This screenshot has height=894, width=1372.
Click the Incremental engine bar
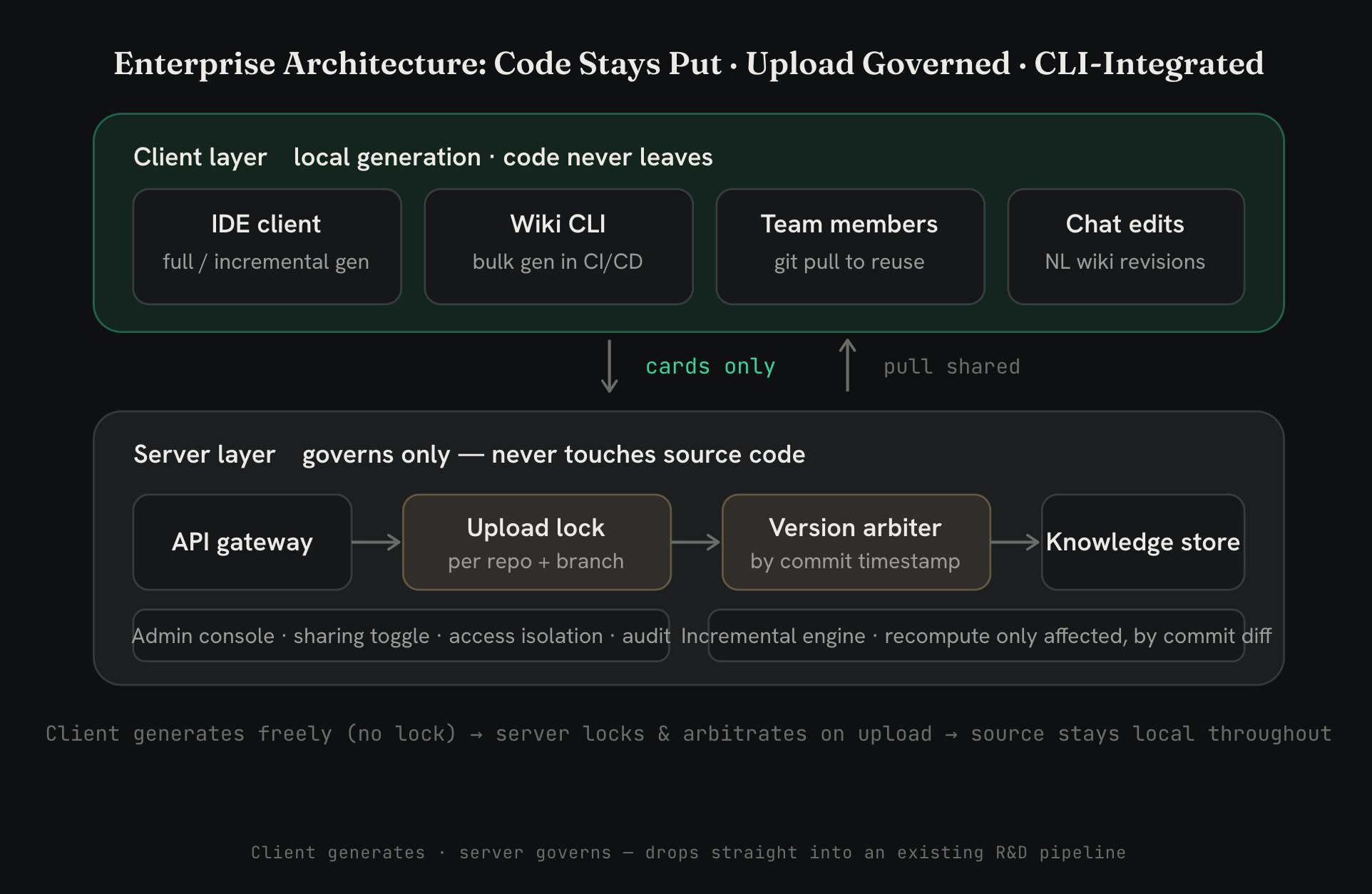(x=976, y=635)
